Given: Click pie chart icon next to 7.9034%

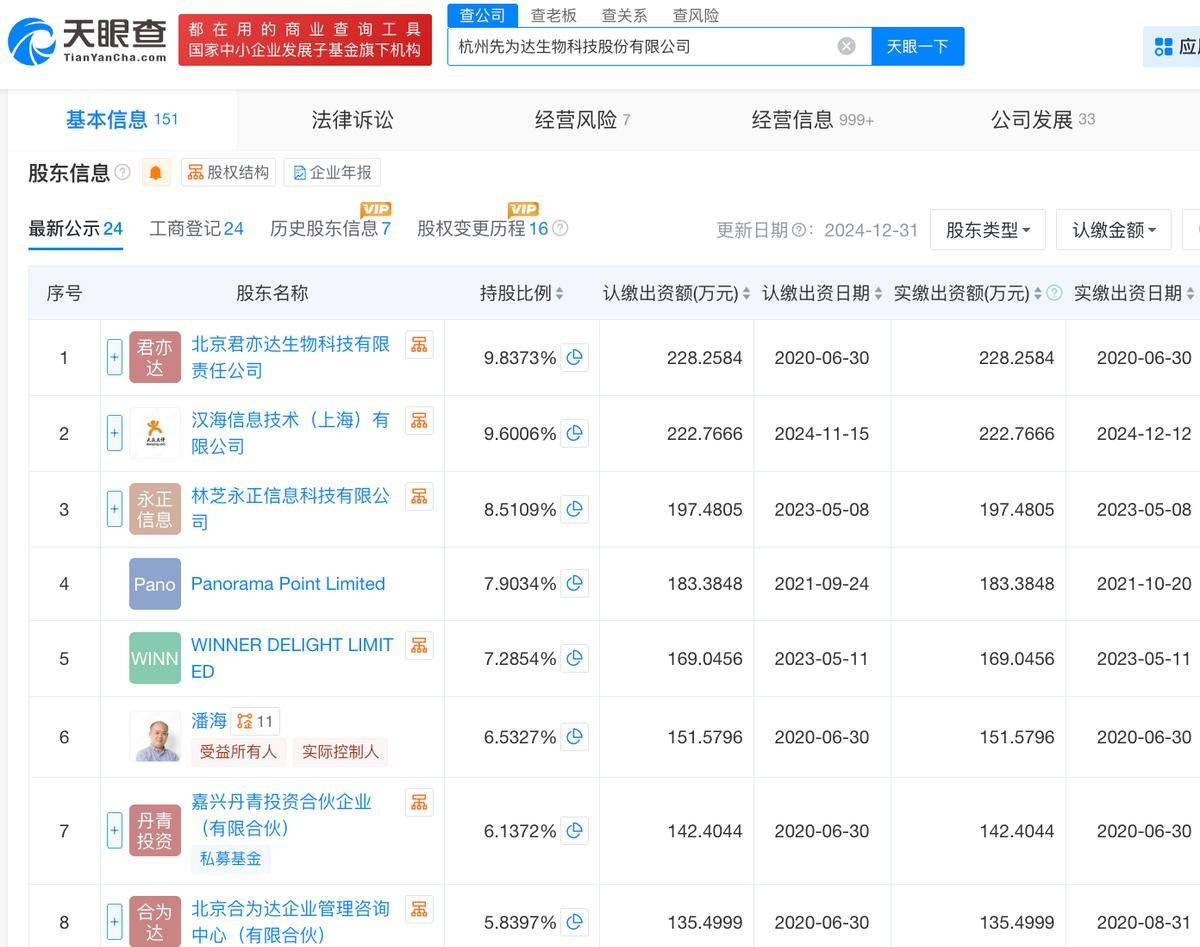Looking at the screenshot, I should pyautogui.click(x=574, y=584).
